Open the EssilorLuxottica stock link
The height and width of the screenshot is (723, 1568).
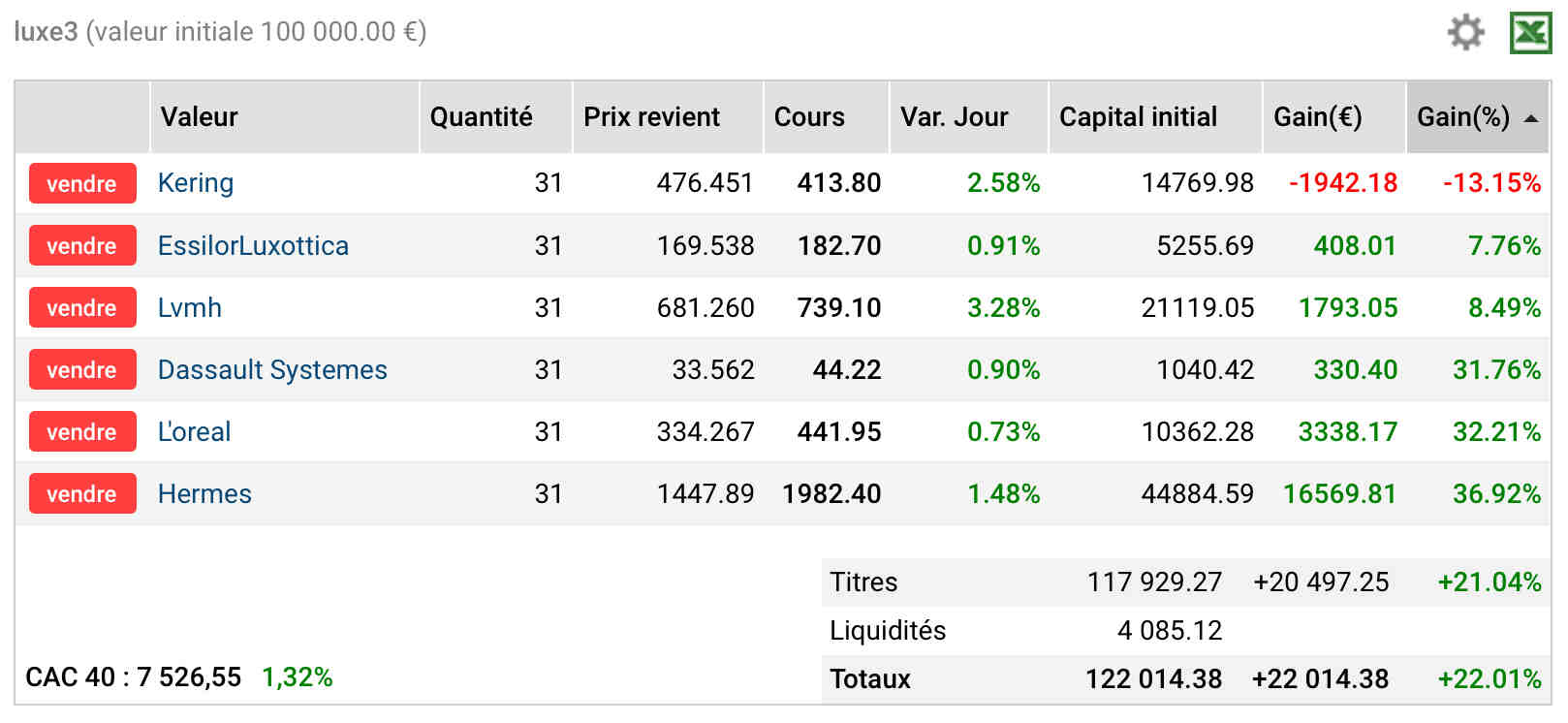253,245
